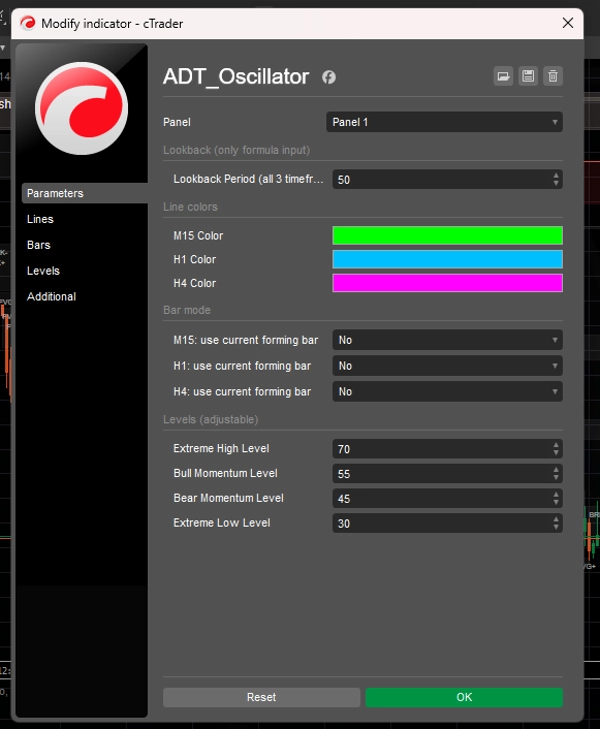Increase Bear Momentum Level with up arrow

point(556,494)
